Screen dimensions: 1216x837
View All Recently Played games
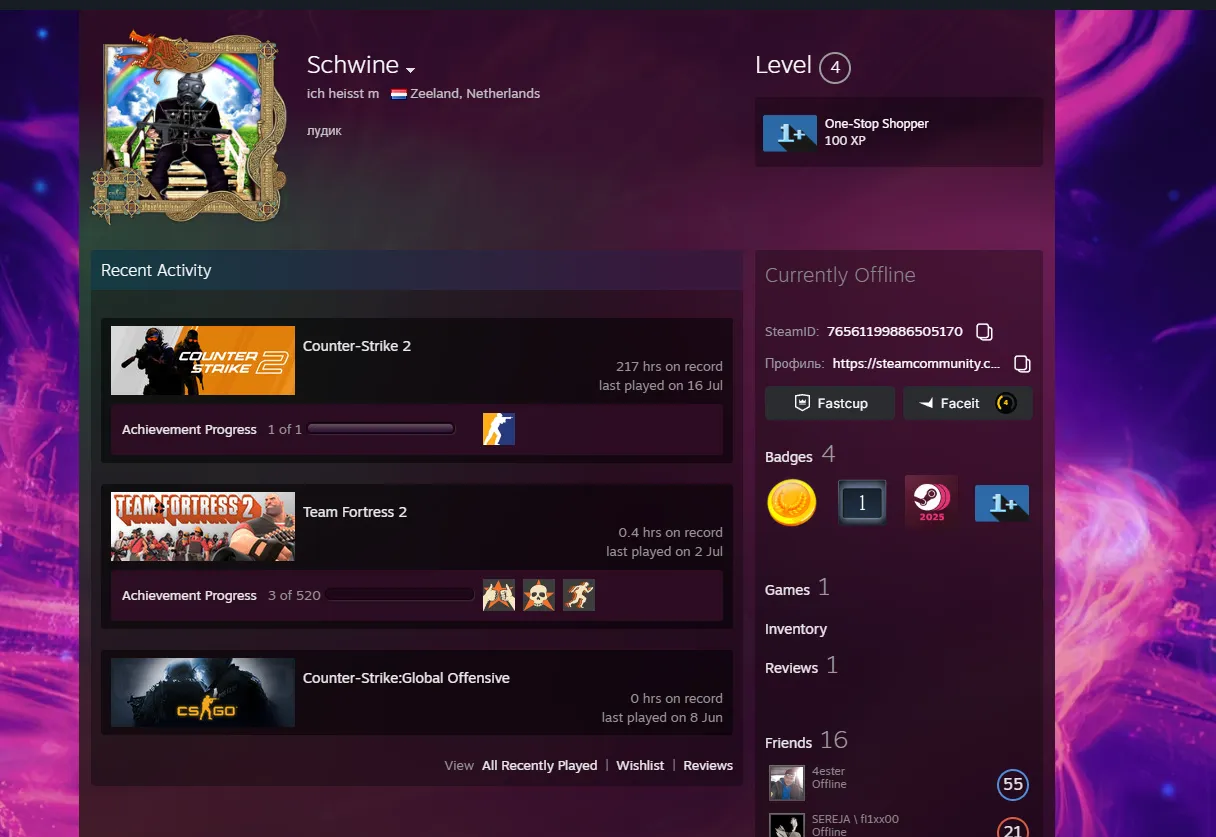pos(539,765)
